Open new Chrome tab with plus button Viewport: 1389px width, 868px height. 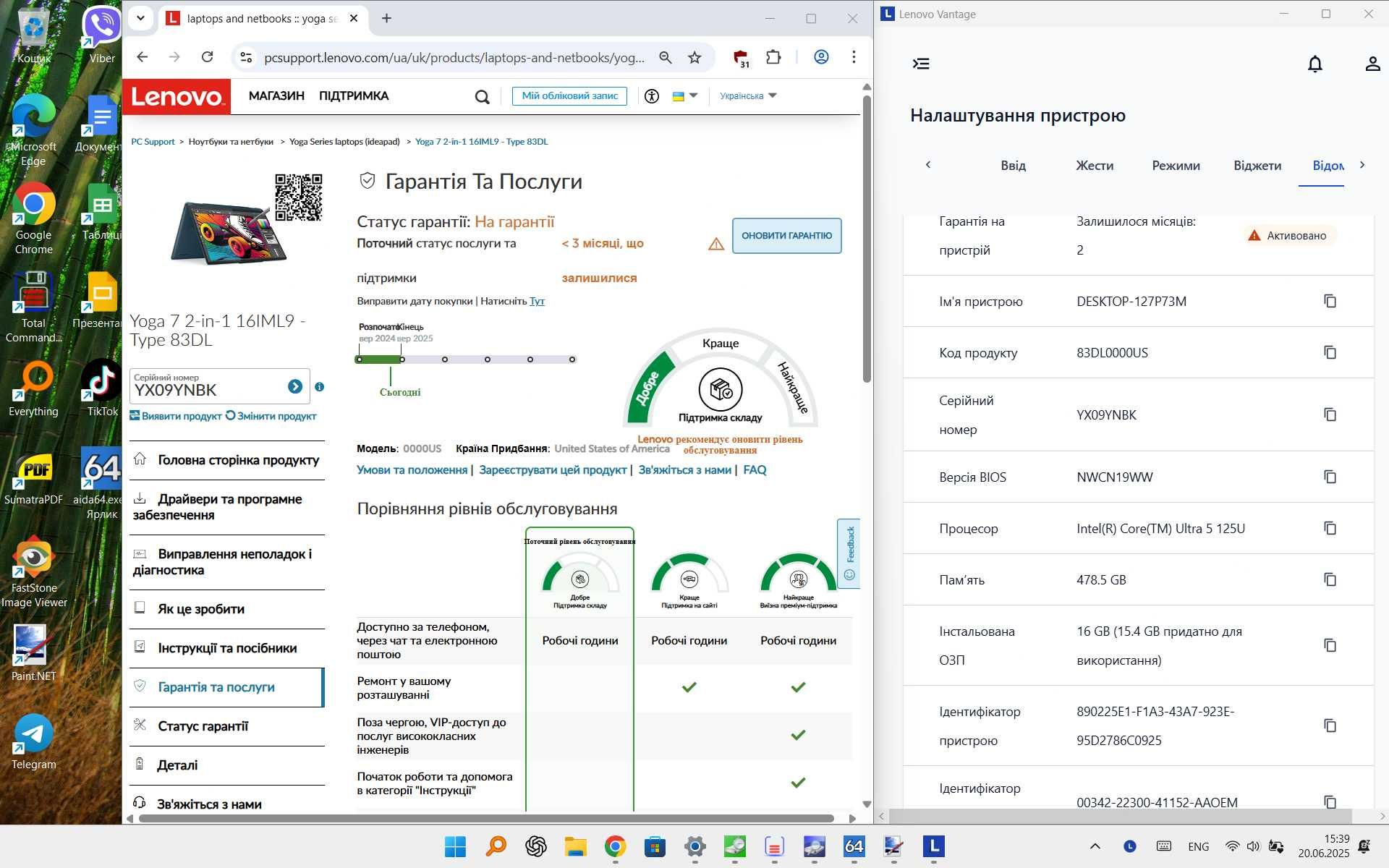click(386, 18)
